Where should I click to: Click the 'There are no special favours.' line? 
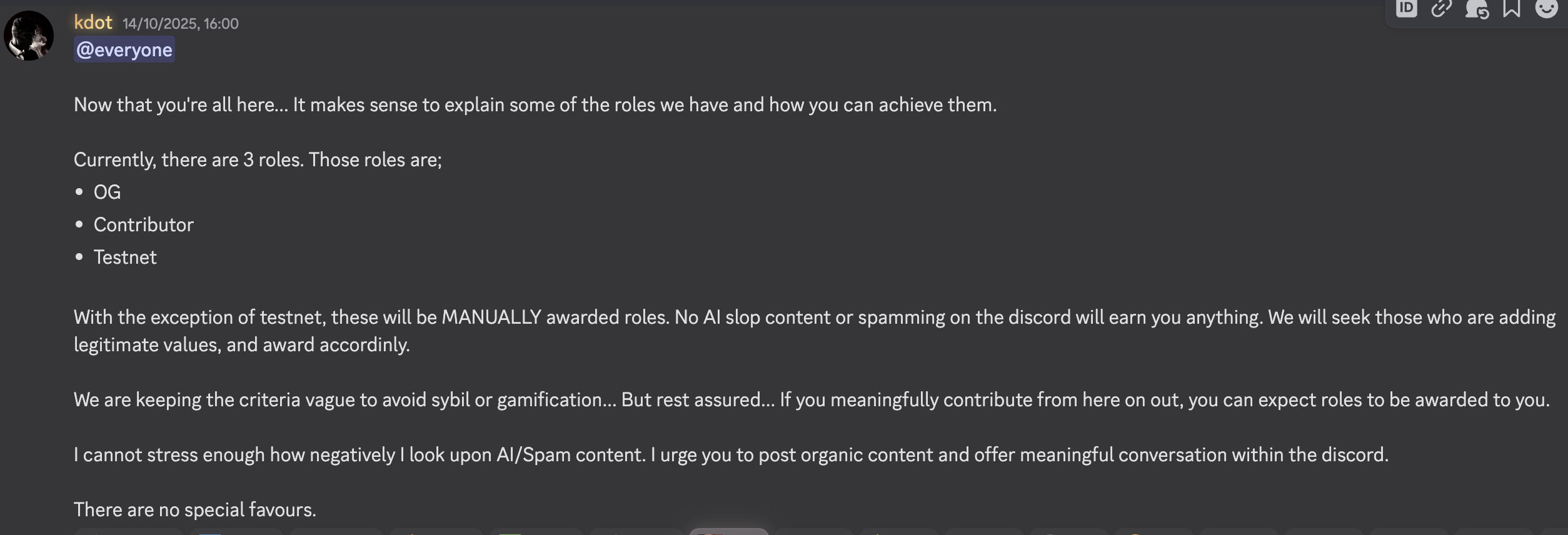coord(195,509)
